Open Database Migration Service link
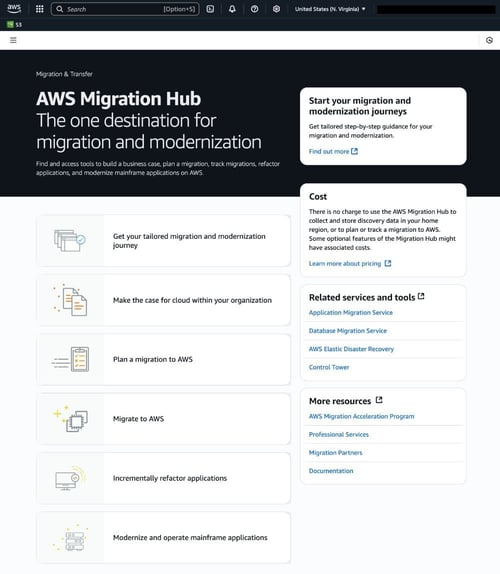Screen dimensions: 500x574 click(348, 331)
